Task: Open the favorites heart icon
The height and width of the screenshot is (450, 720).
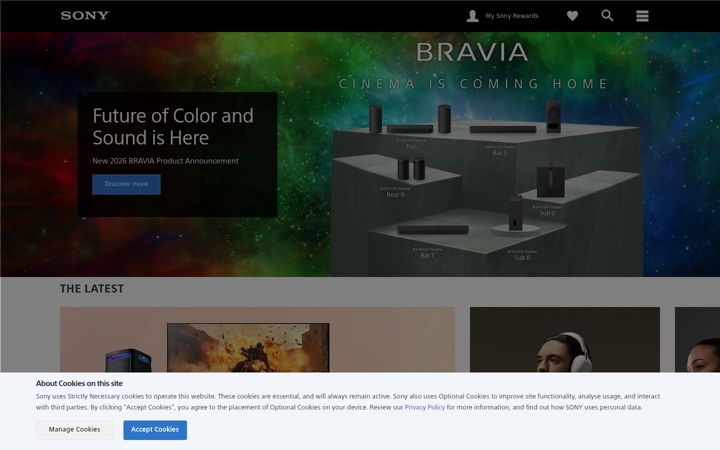Action: [572, 16]
